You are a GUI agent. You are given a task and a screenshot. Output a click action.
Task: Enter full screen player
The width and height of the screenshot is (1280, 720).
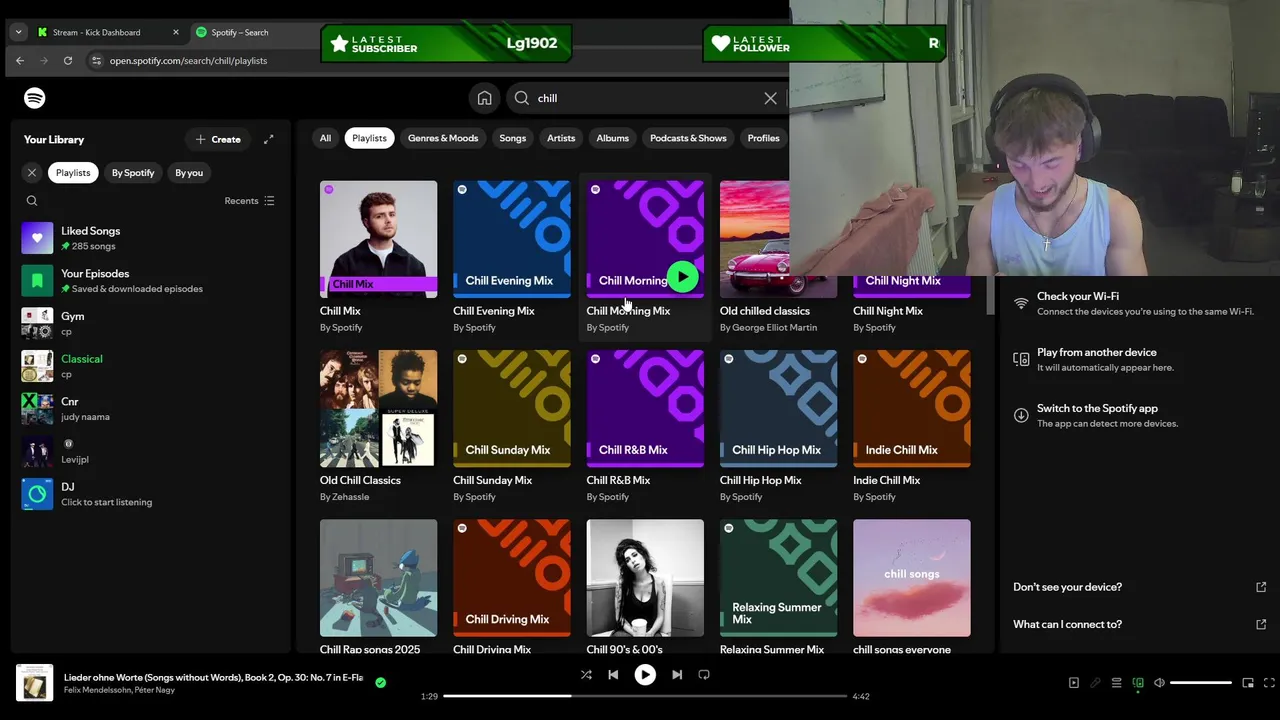pyautogui.click(x=1269, y=683)
